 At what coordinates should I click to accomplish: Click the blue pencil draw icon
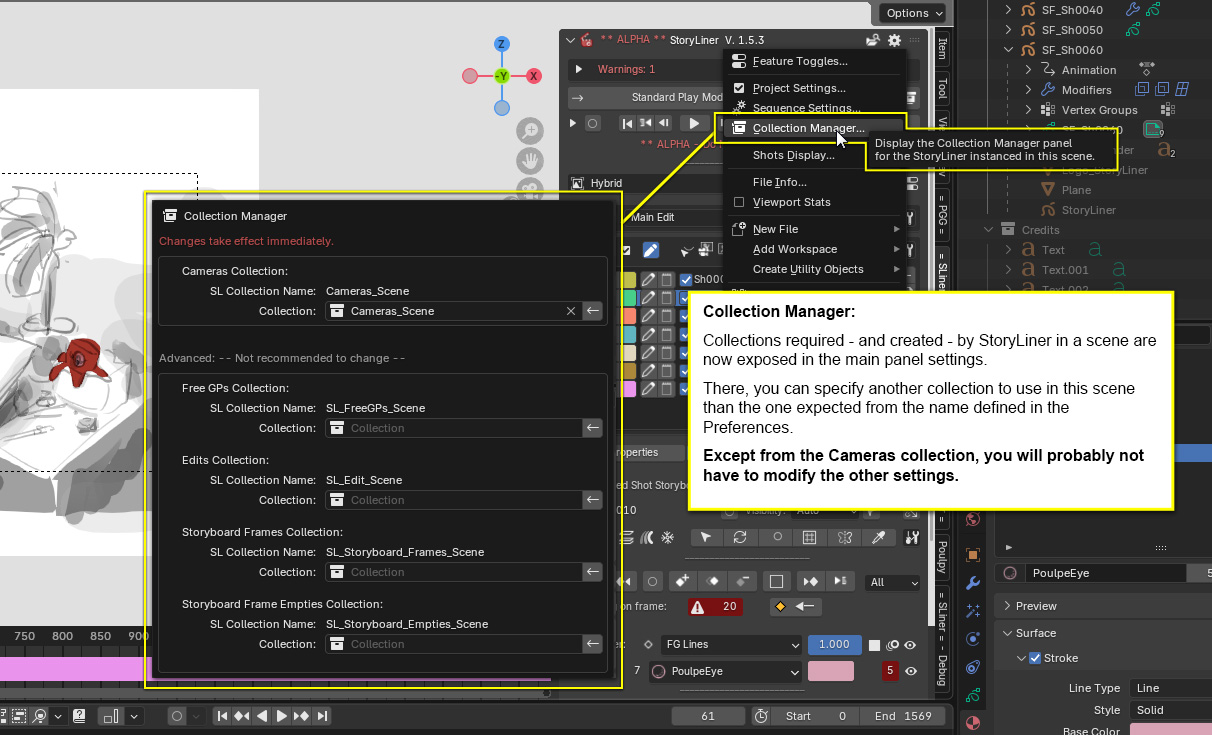point(651,250)
